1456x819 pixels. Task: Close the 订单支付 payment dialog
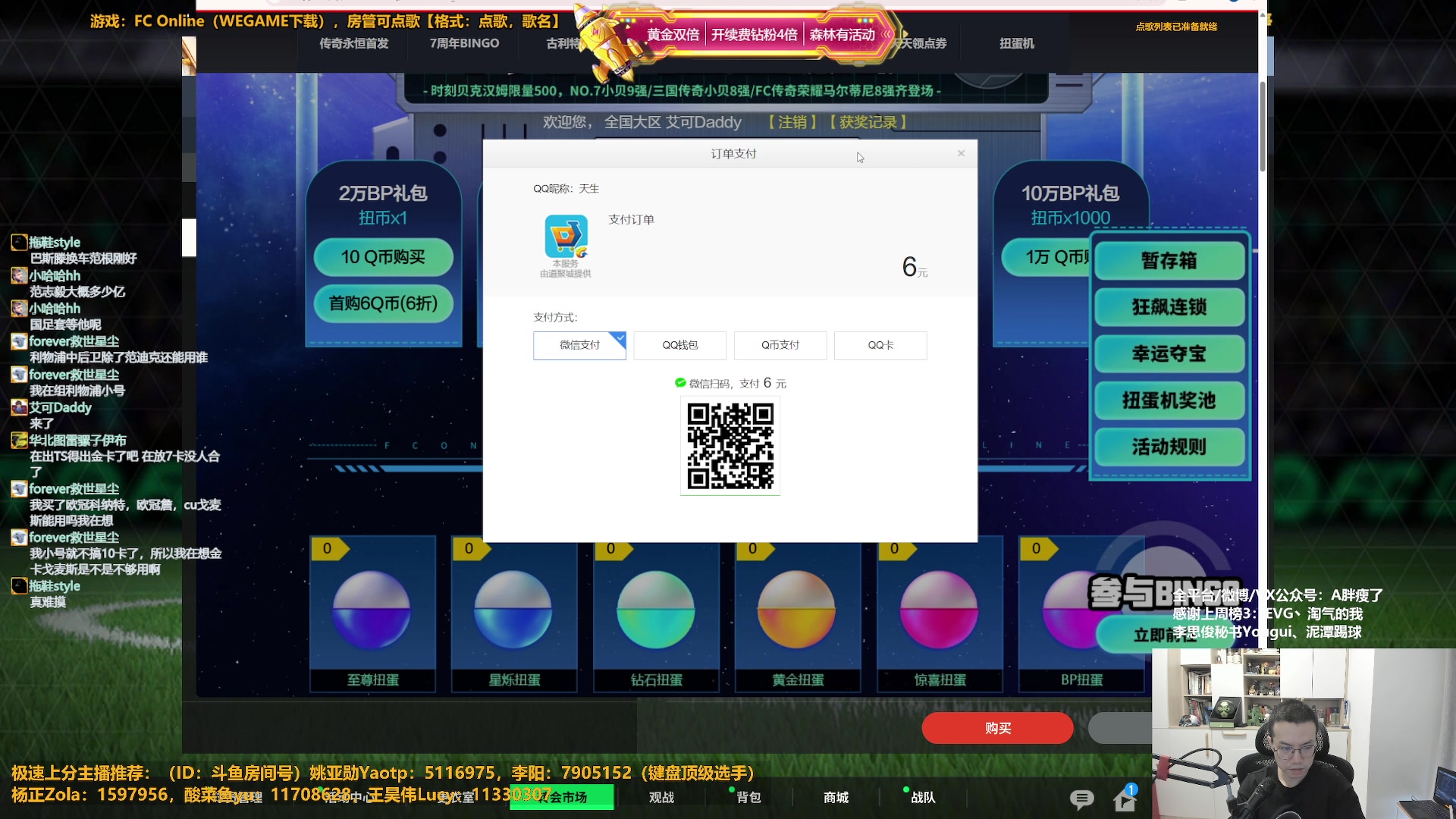(x=961, y=153)
